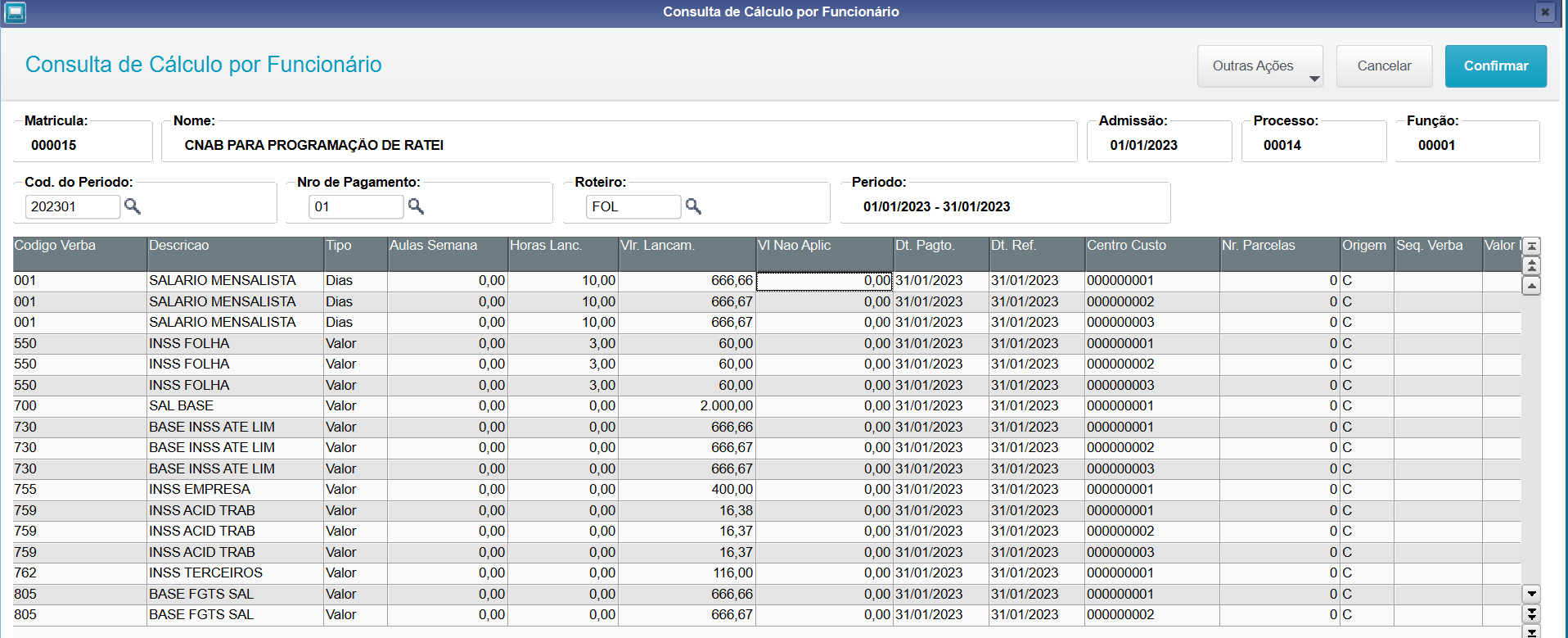Click code 762 in Codigo Verba column
Image resolution: width=1568 pixels, height=638 pixels.
coord(25,572)
